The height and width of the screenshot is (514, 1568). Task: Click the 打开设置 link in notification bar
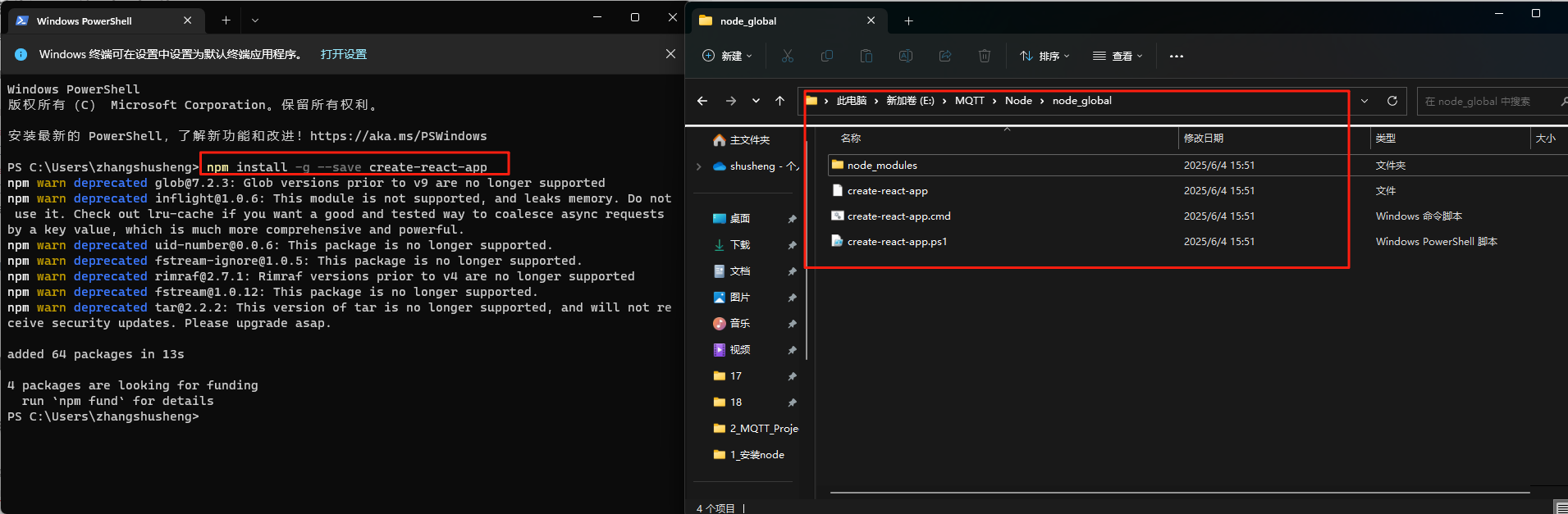(x=344, y=54)
